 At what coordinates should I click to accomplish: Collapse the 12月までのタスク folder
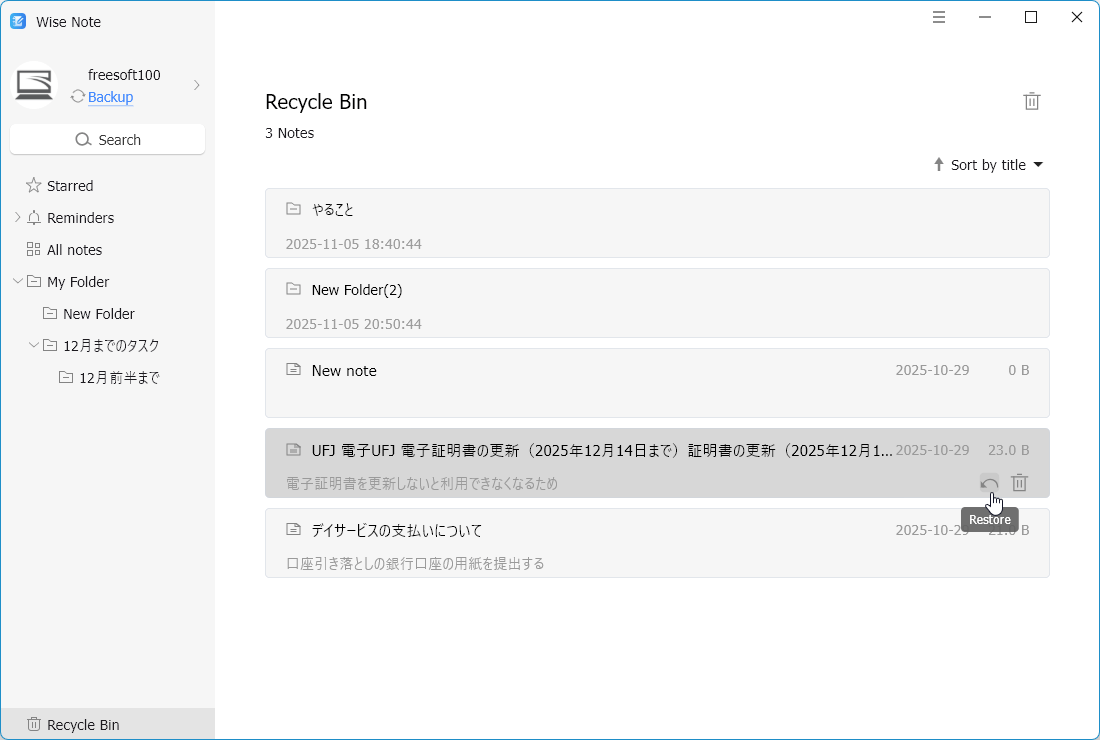pos(33,346)
